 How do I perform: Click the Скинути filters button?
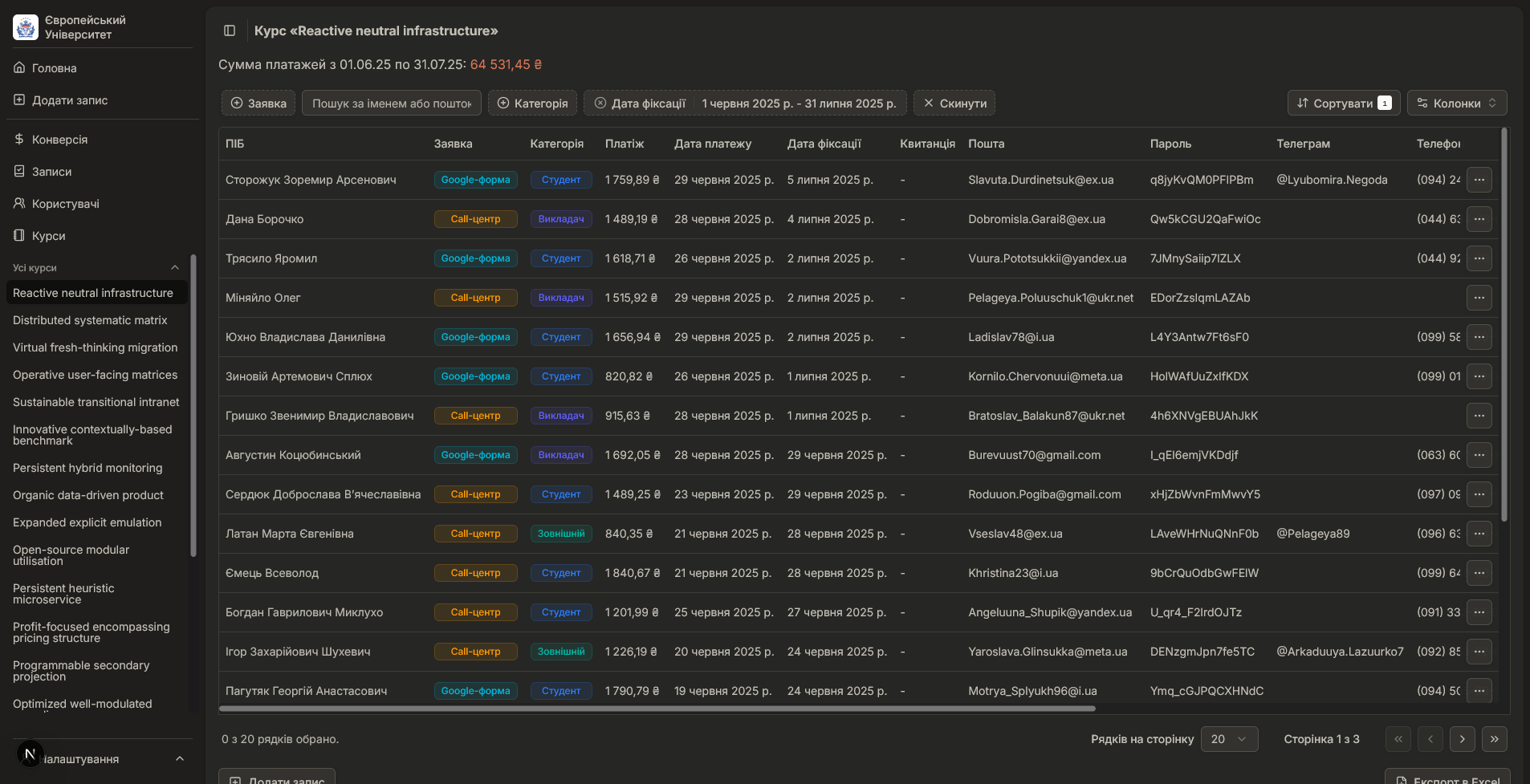click(954, 104)
